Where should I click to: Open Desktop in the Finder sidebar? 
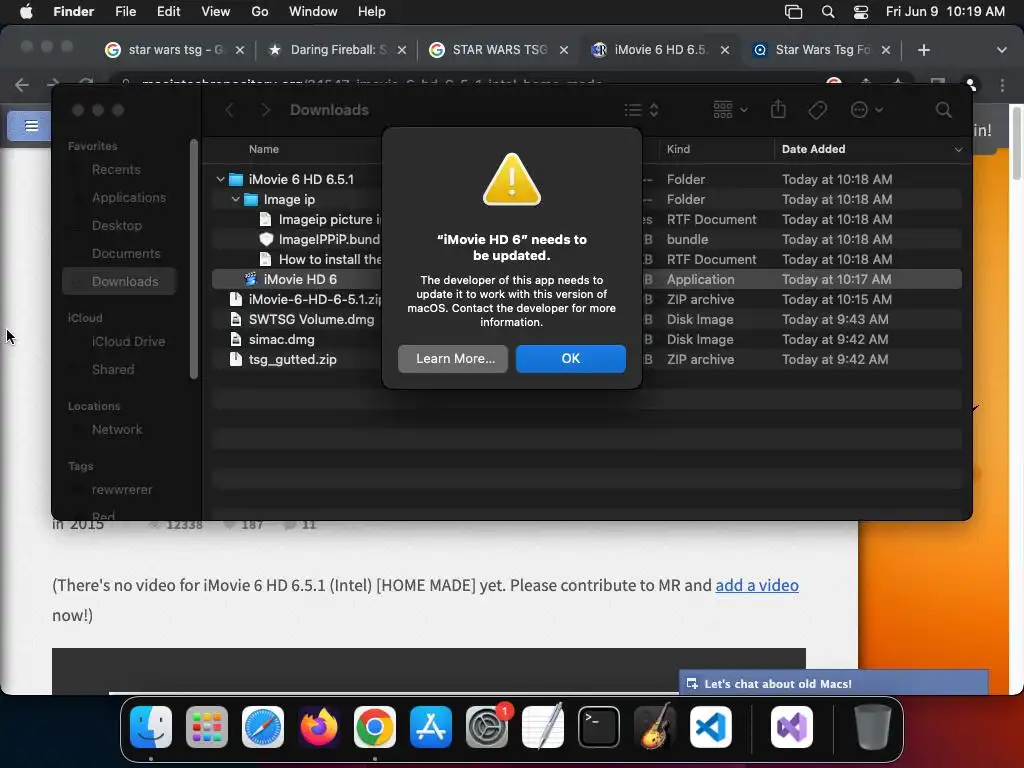tap(116, 225)
